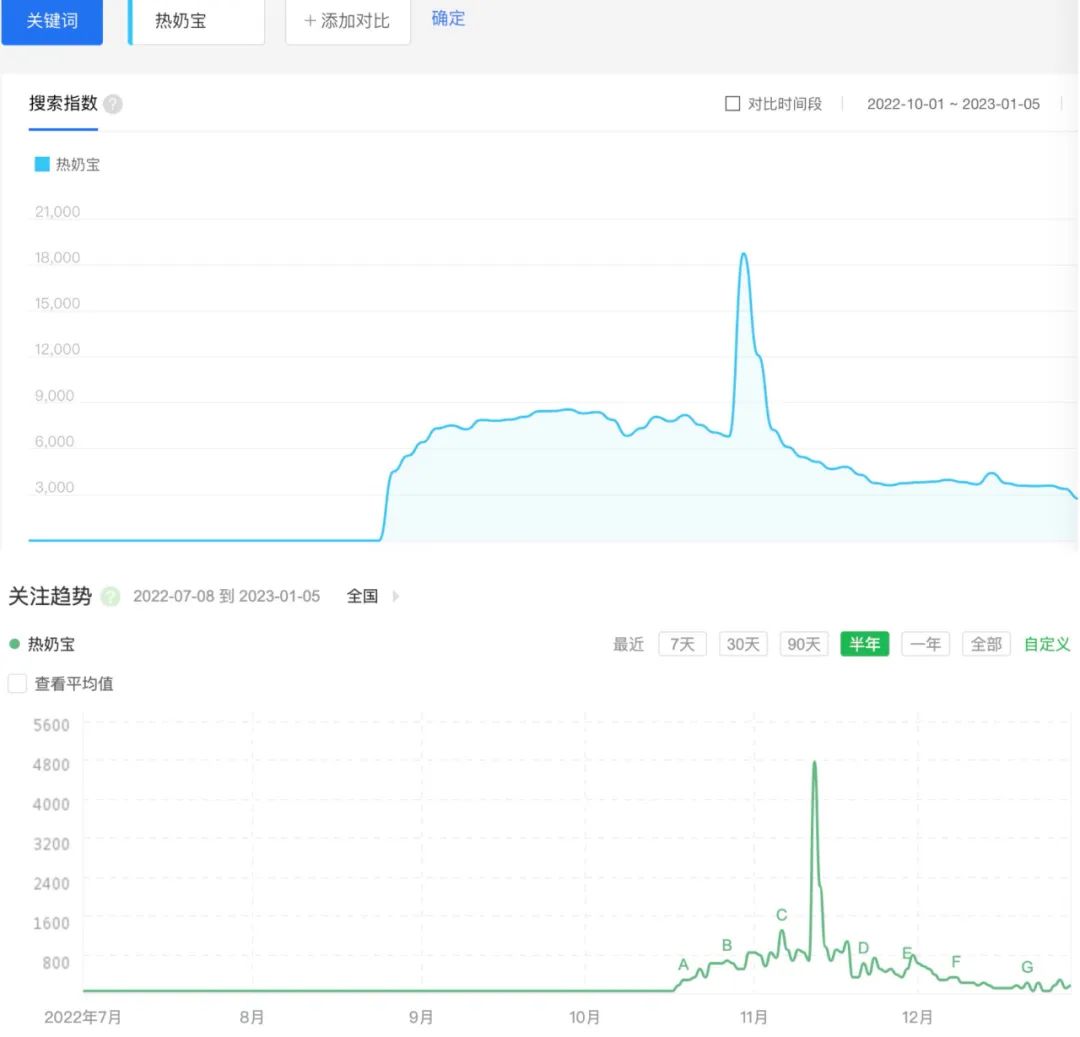Expand the 全国 region selector arrow
This screenshot has width=1080, height=1037.
pyautogui.click(x=395, y=596)
